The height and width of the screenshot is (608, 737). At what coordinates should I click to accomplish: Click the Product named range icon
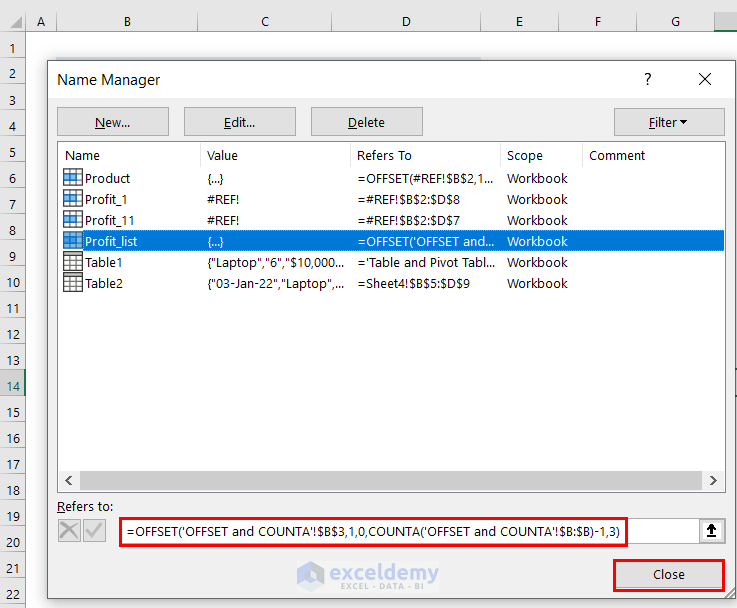coord(72,178)
